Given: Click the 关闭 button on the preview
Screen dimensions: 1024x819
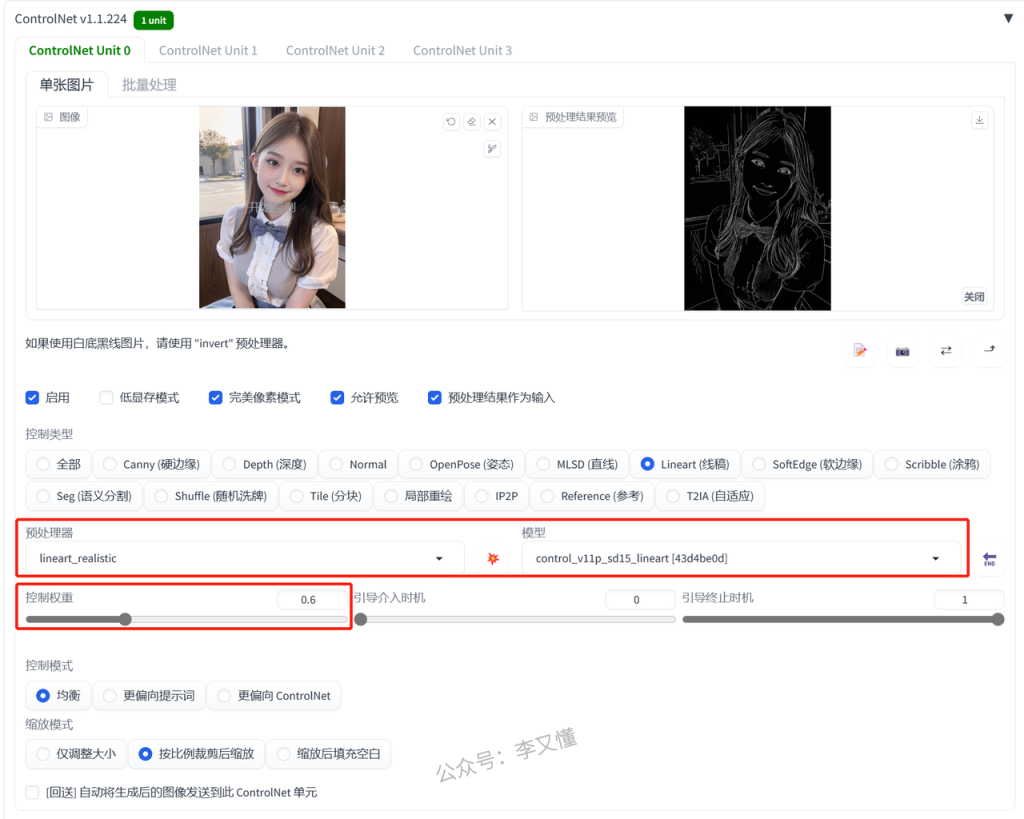Looking at the screenshot, I should tap(973, 297).
